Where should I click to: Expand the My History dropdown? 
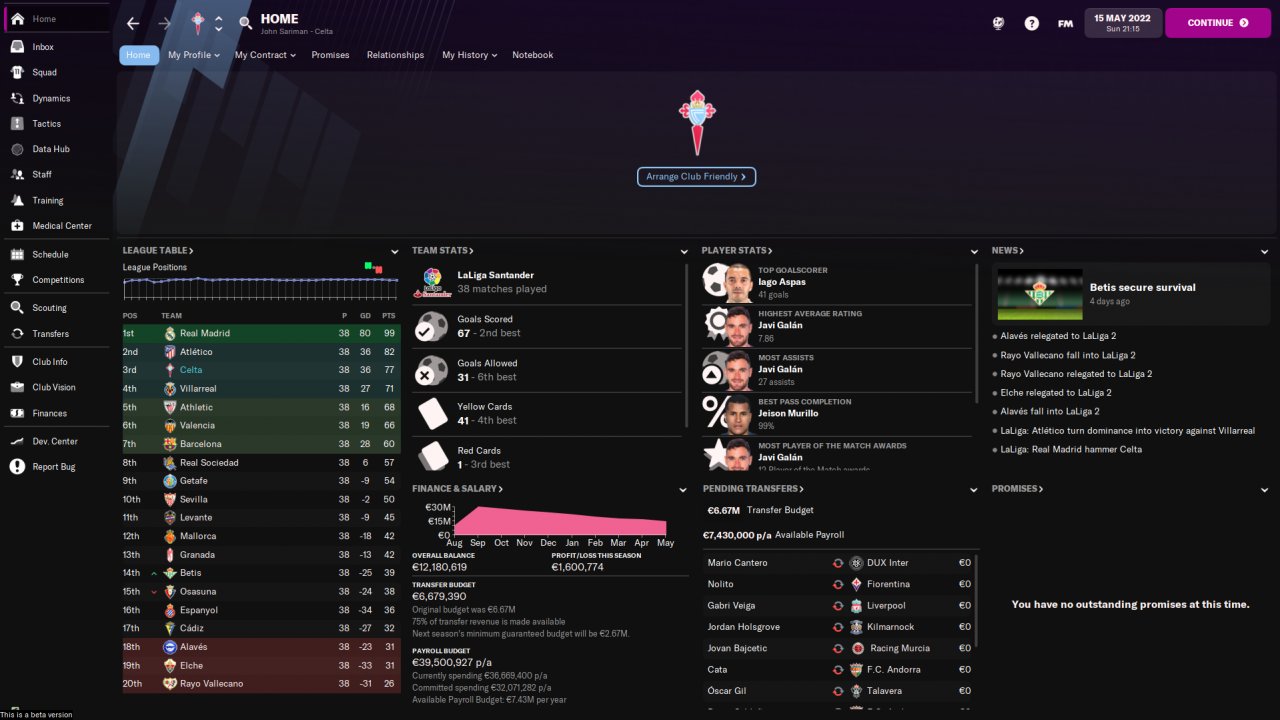click(x=470, y=55)
